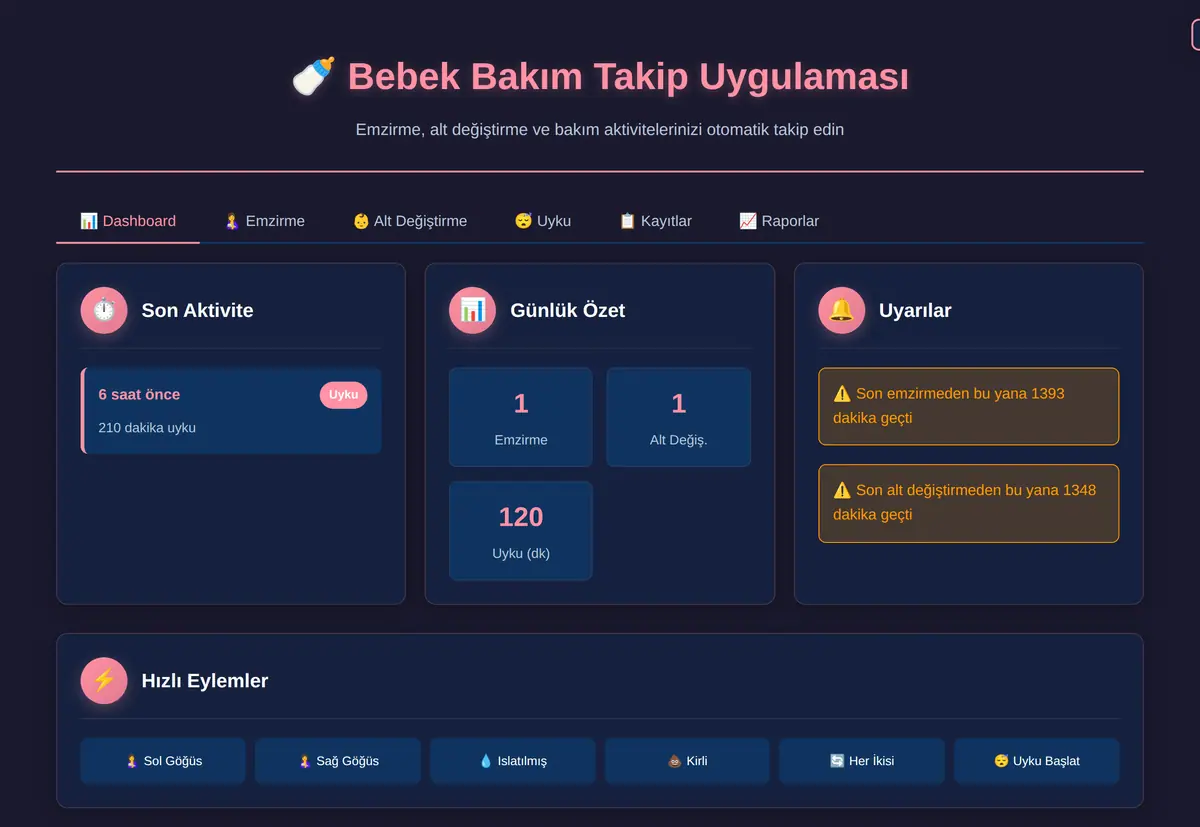Viewport: 1200px width, 827px height.
Task: Click the lightning icon beside Hızlı Eylemler
Action: [104, 680]
